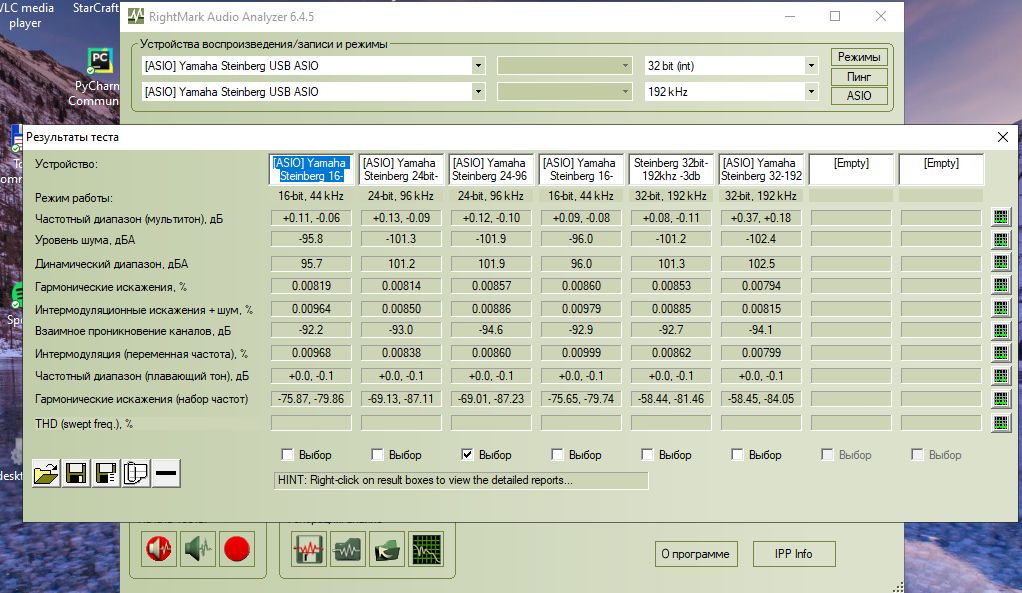Open the 32 bit (int) bit-depth dropdown
The image size is (1022, 593).
click(x=811, y=66)
